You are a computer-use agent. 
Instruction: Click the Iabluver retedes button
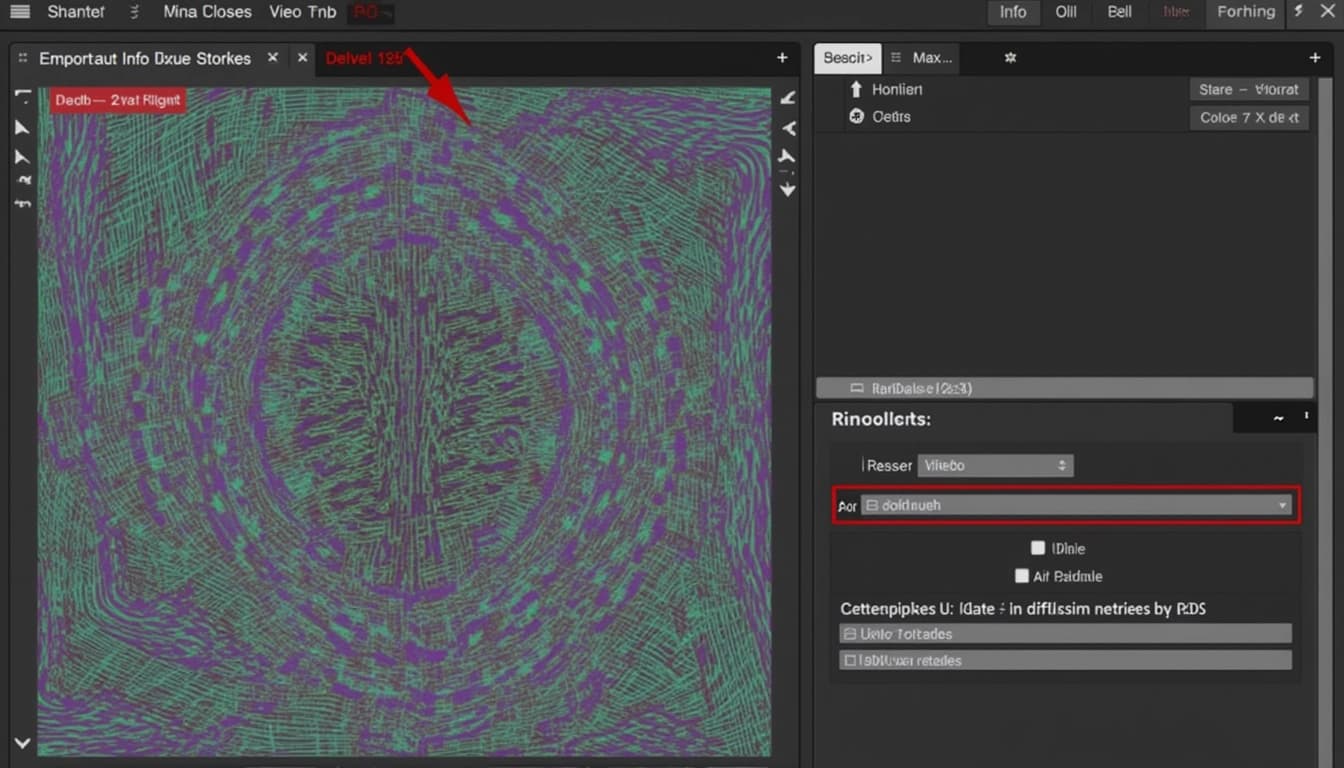1064,660
